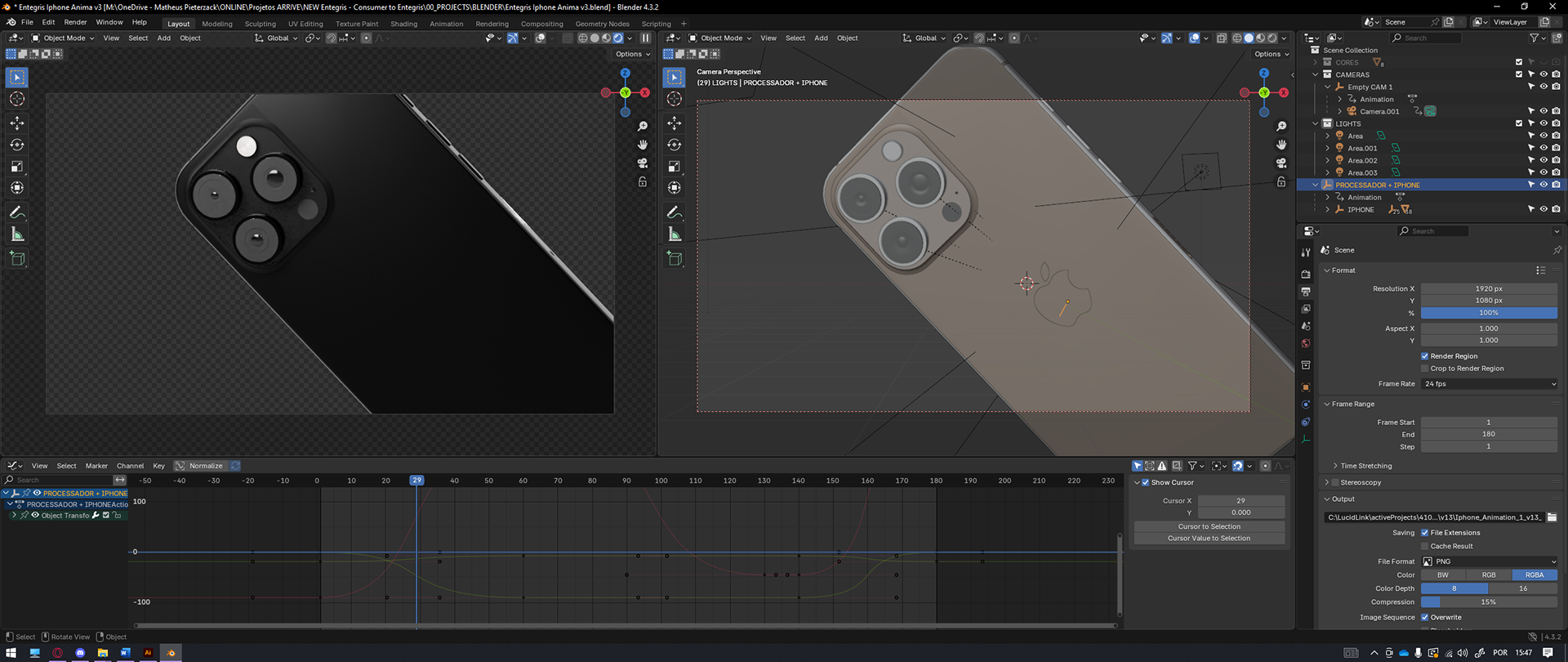Open the Frame Rate dropdown

coord(1490,383)
